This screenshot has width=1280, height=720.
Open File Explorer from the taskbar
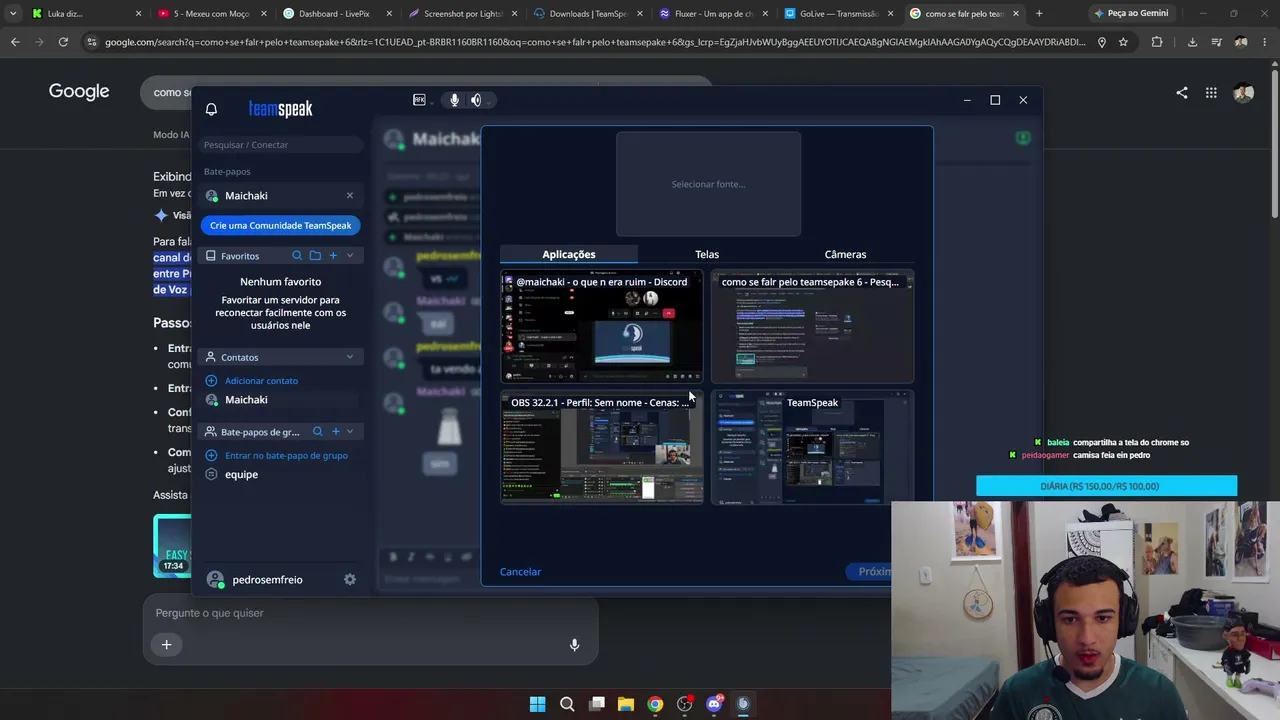pyautogui.click(x=625, y=704)
